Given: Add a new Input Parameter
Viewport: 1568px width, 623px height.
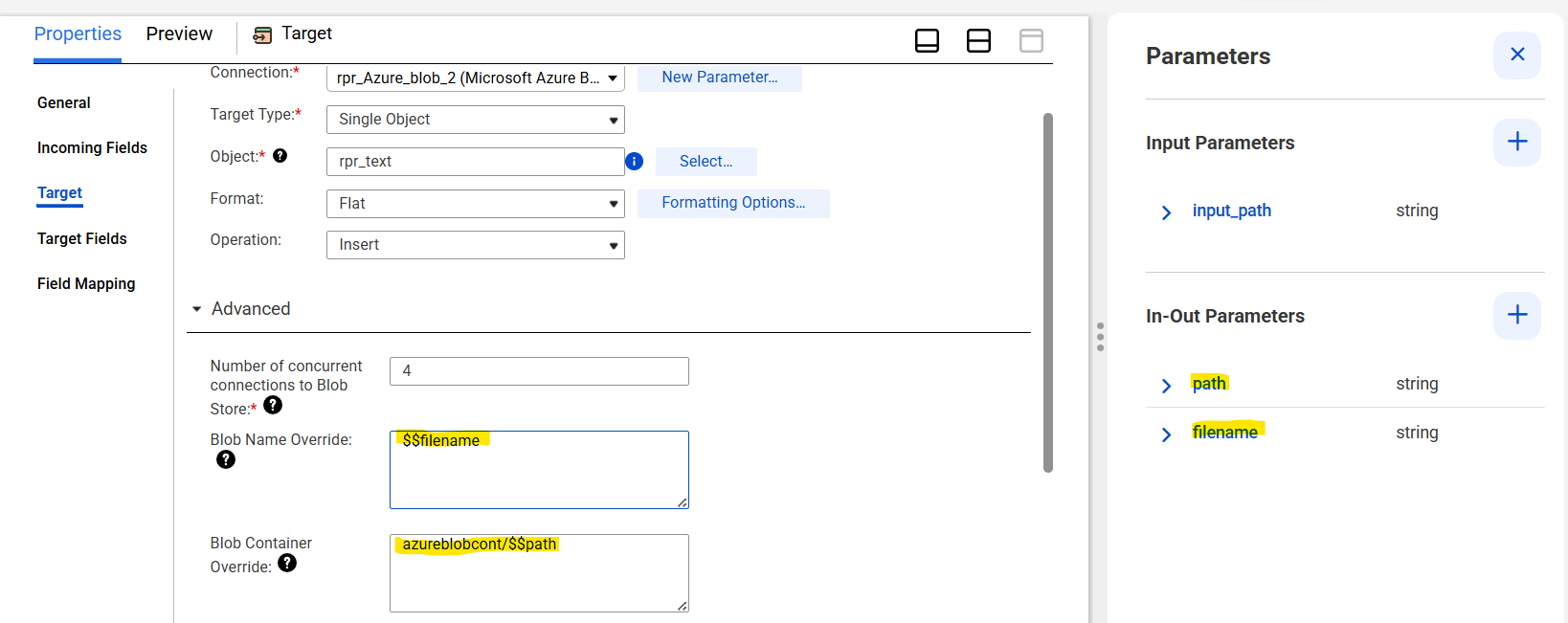Looking at the screenshot, I should pyautogui.click(x=1517, y=143).
